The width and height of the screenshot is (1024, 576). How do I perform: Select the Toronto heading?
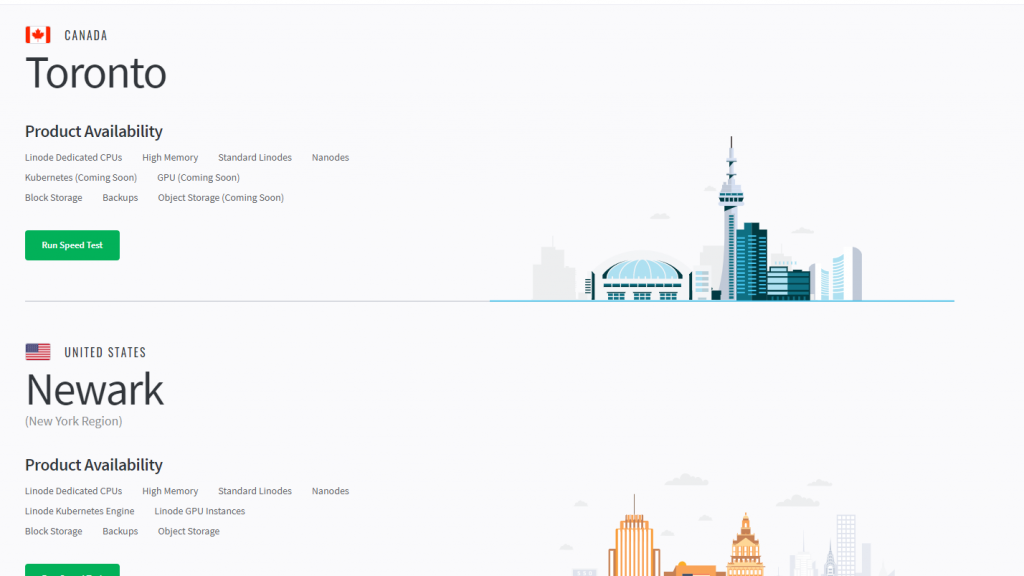pos(96,73)
